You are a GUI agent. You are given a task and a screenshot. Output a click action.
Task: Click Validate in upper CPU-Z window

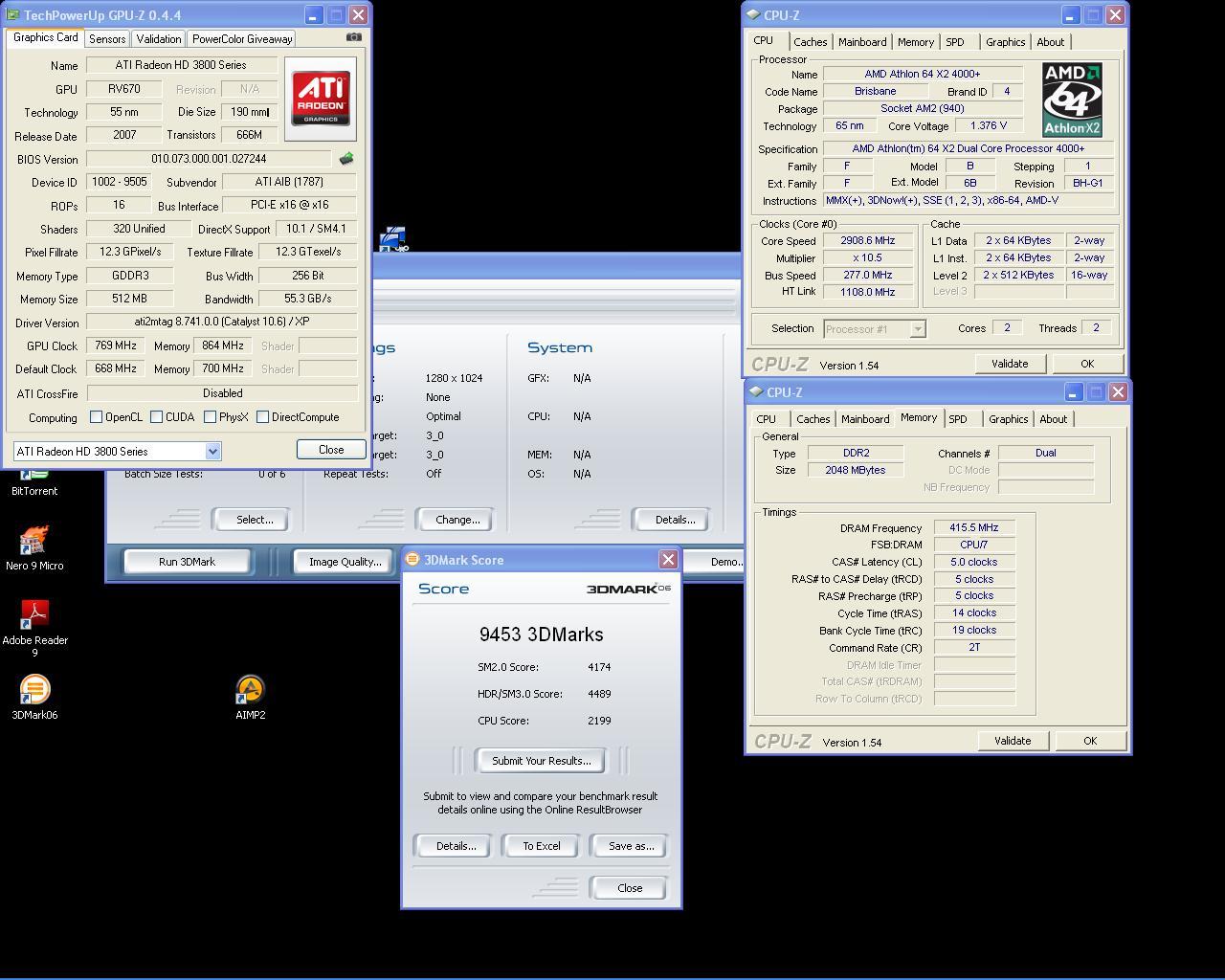click(x=1009, y=363)
